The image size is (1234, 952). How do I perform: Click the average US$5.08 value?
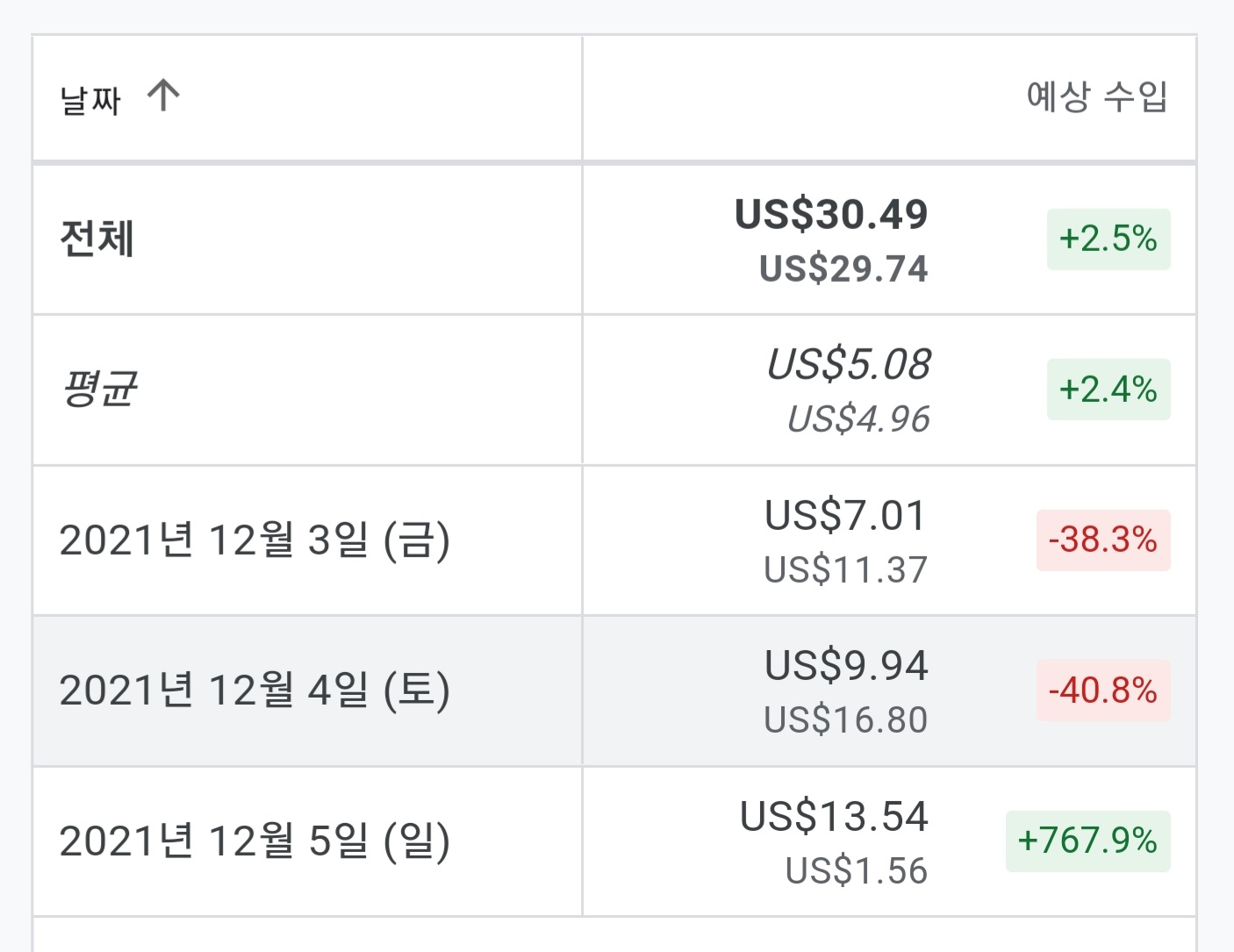(x=848, y=364)
